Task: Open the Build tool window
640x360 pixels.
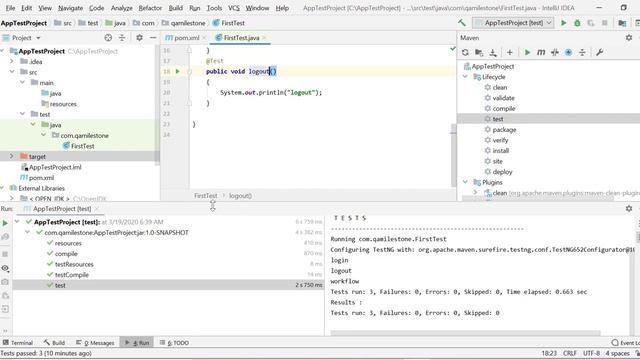Action: pos(54,342)
